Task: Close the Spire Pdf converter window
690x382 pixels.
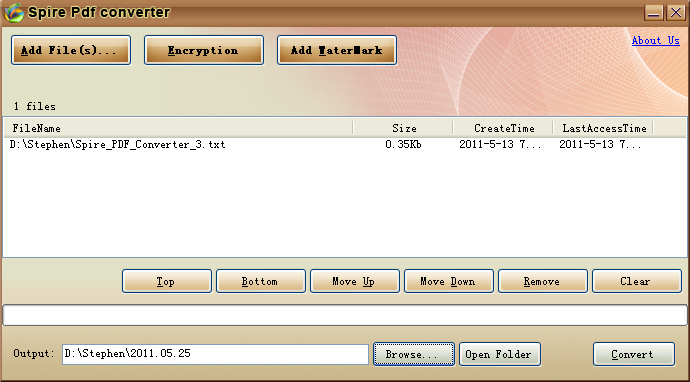Action: 675,12
